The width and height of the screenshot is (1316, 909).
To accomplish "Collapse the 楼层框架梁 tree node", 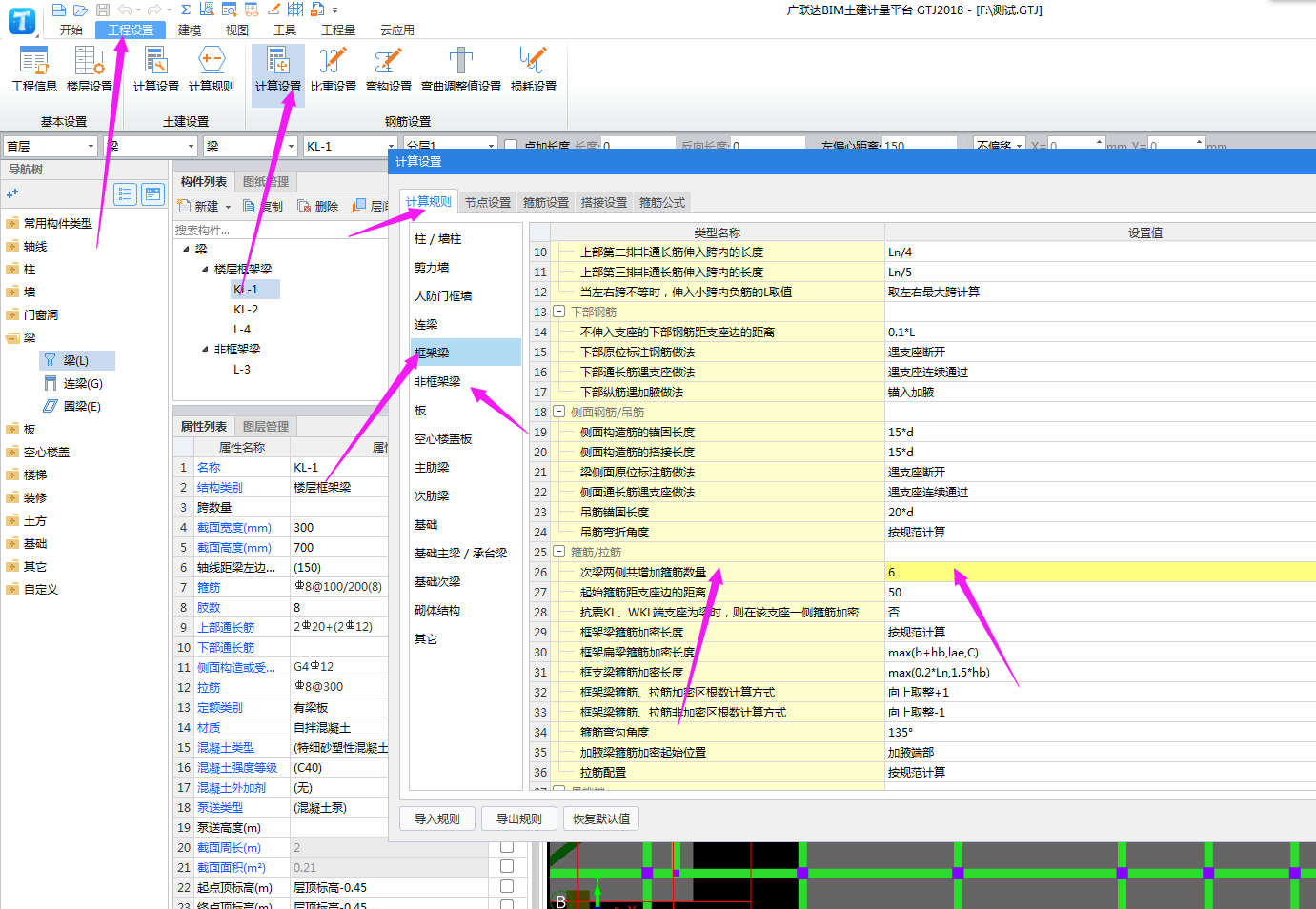I will (205, 269).
